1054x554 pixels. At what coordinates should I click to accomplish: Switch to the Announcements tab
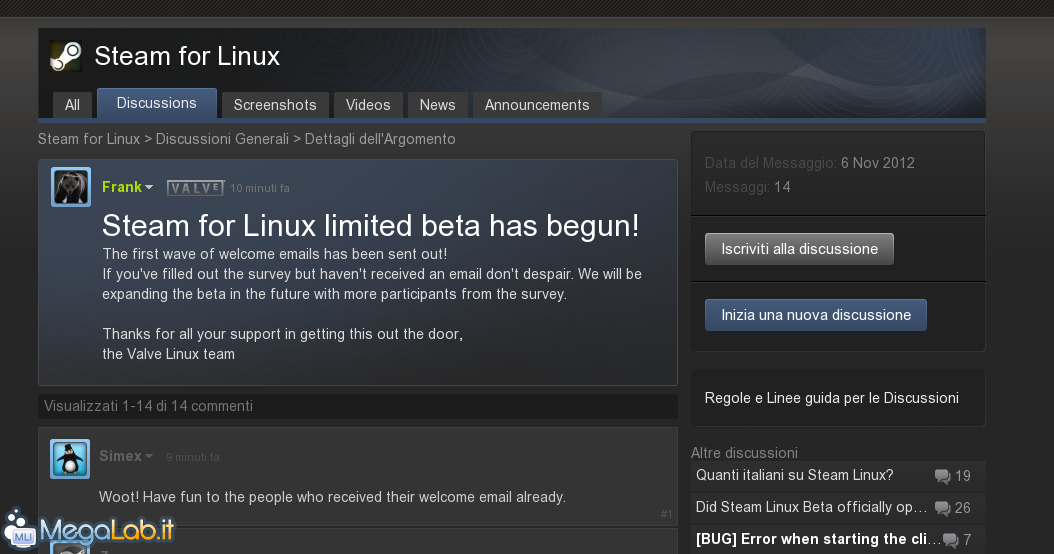(537, 105)
